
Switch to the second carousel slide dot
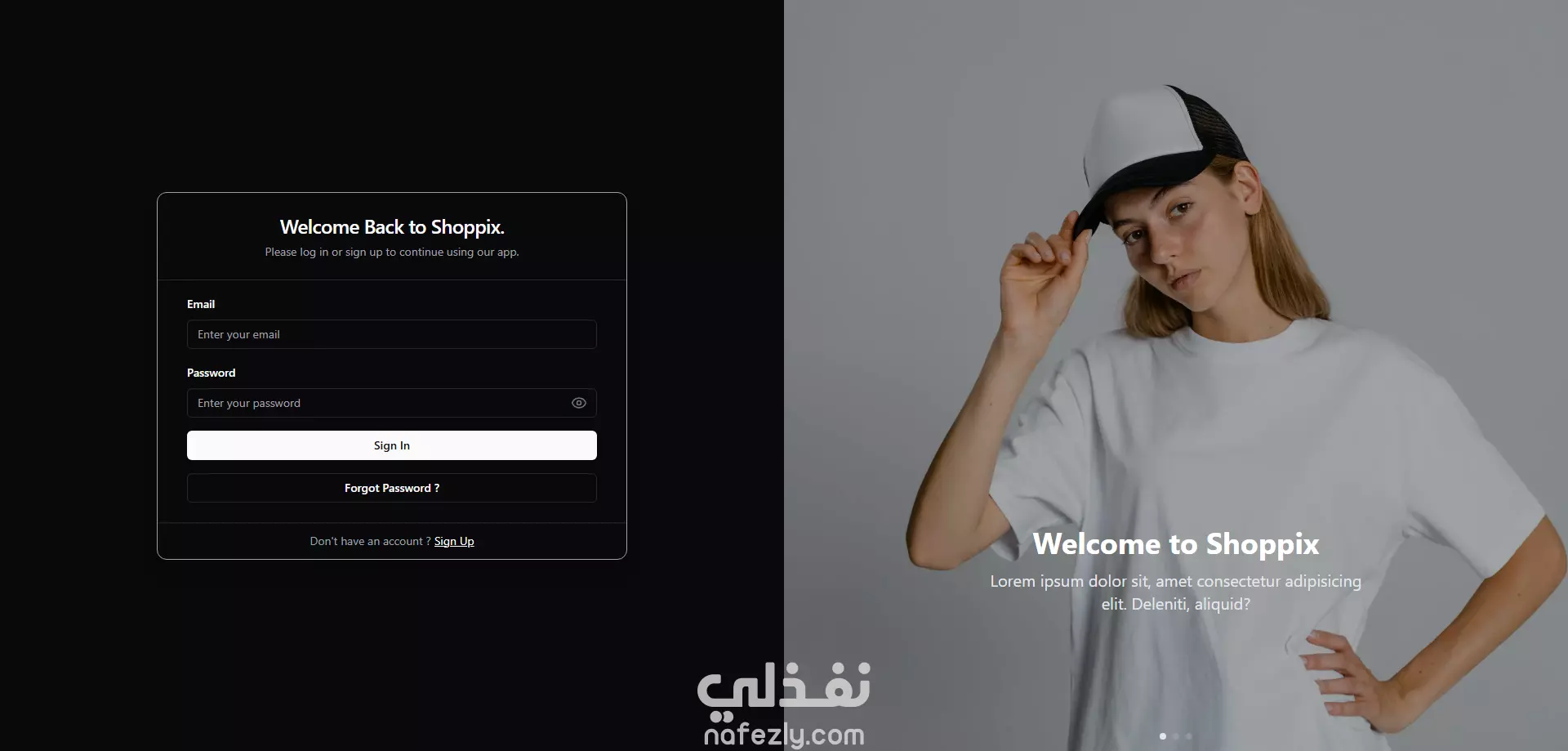pos(1176,736)
